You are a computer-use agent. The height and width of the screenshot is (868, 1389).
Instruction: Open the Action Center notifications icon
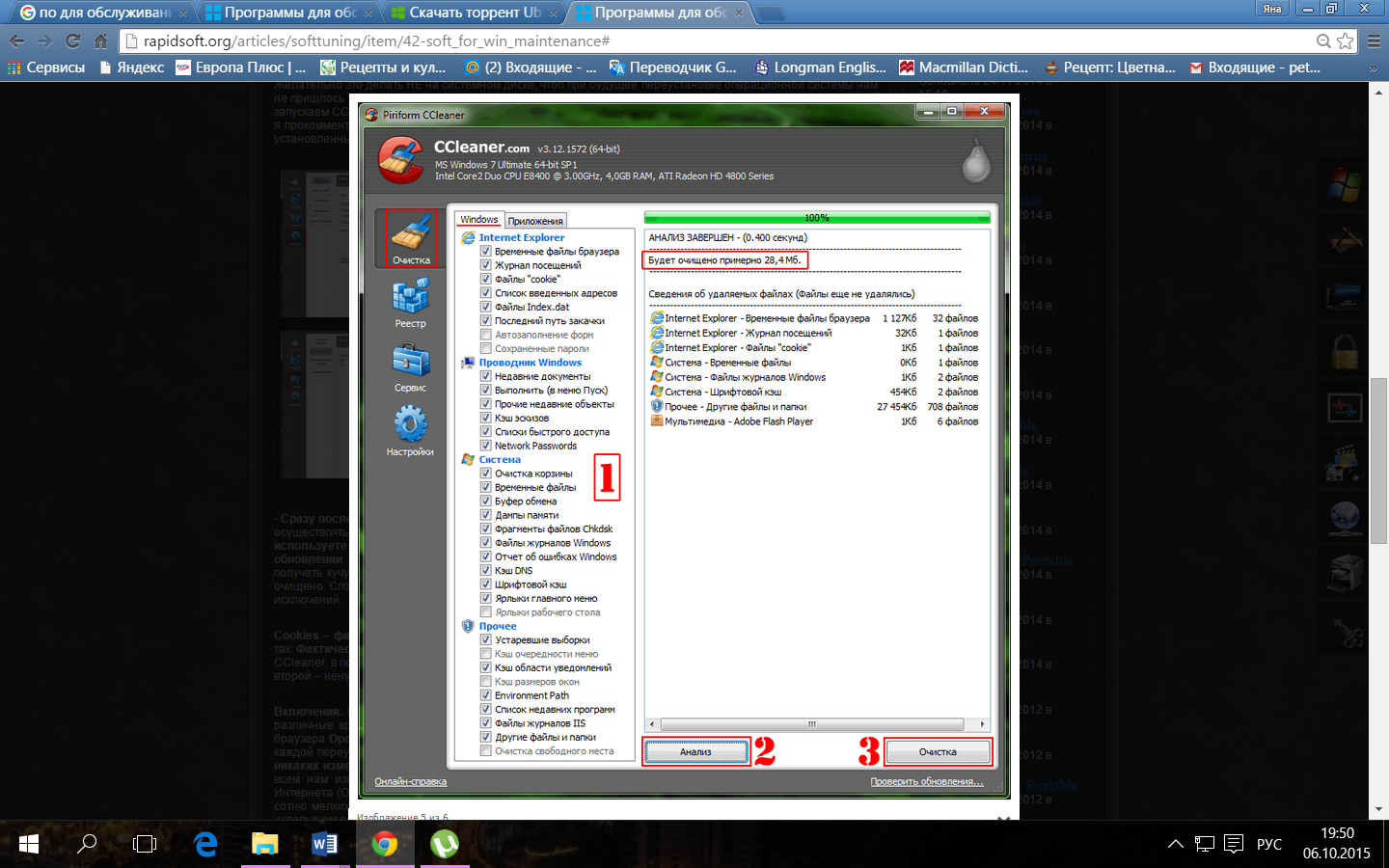pyautogui.click(x=1234, y=844)
